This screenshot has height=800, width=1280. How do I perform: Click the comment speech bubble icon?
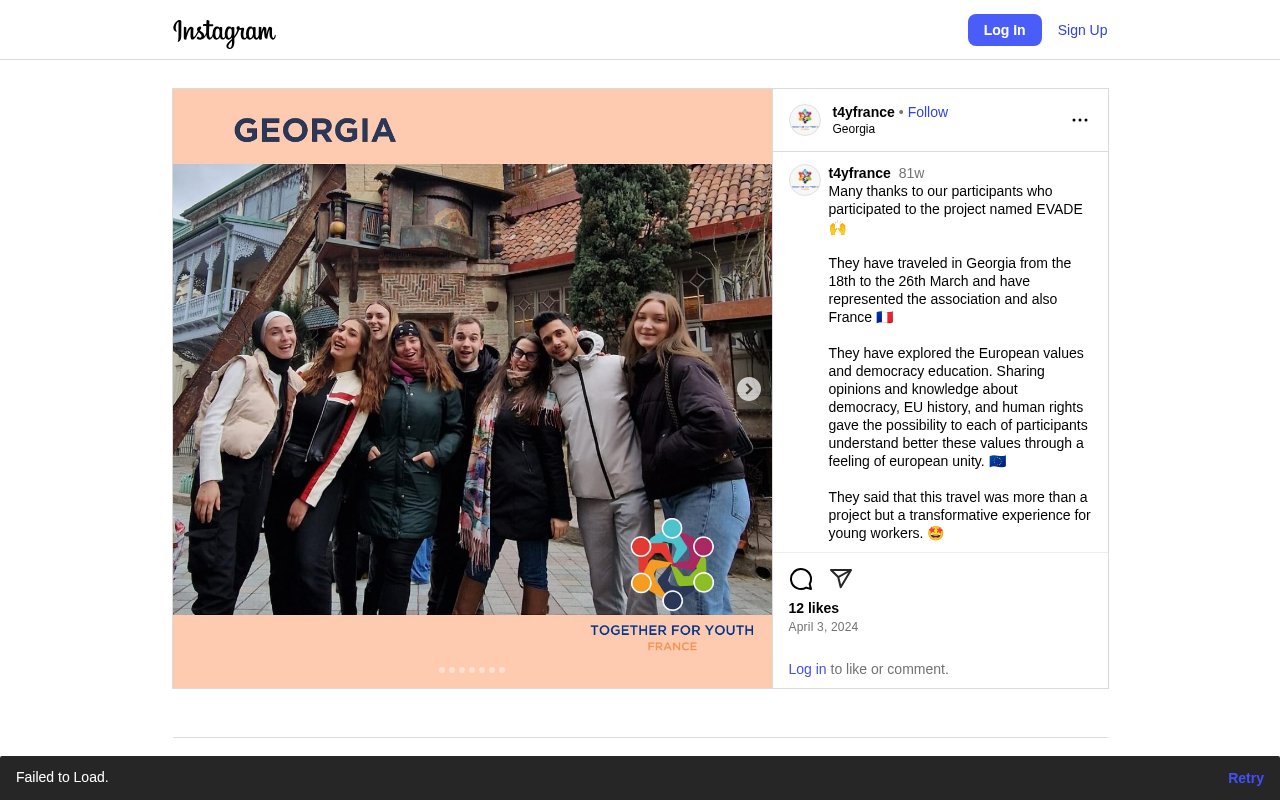click(801, 579)
